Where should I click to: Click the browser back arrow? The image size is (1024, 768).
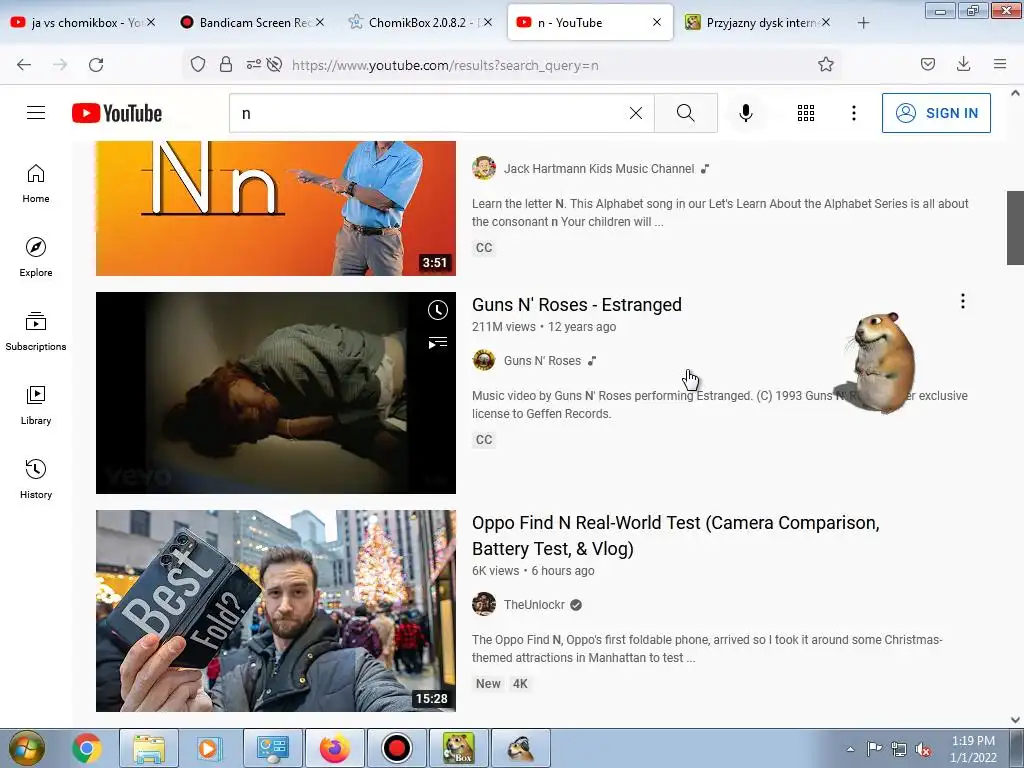pos(24,65)
